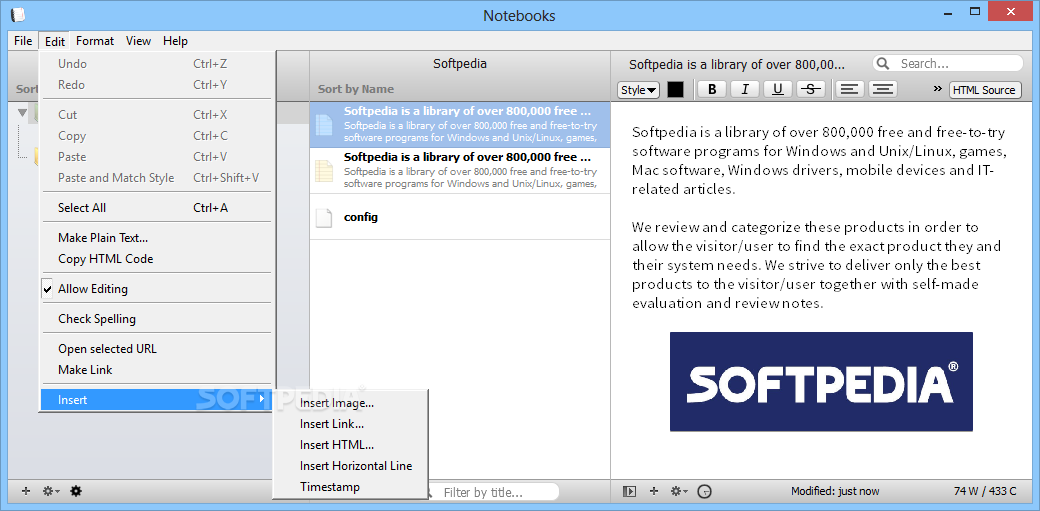
Task: Choose Select All from Edit menu
Action: (x=158, y=208)
